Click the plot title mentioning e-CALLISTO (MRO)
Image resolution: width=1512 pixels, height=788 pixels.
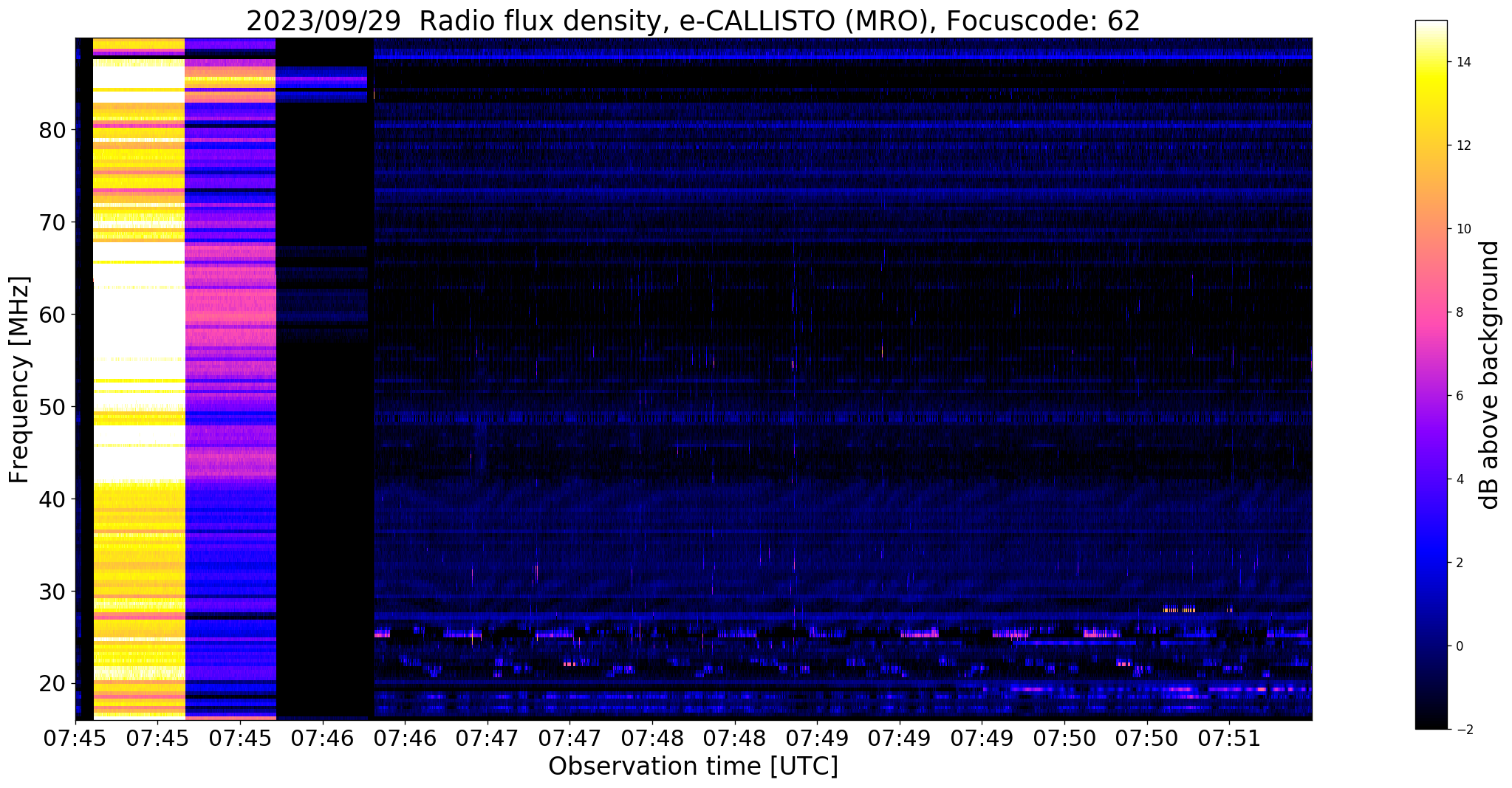693,21
